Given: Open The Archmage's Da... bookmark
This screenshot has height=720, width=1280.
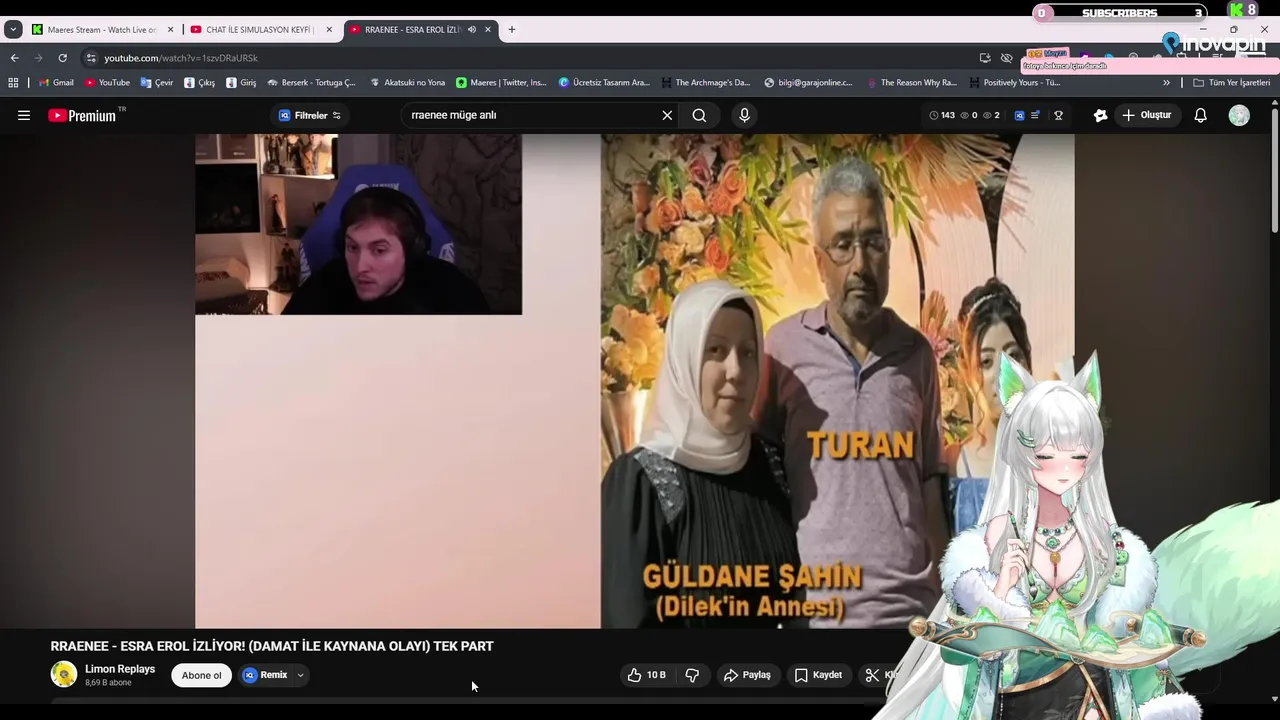Looking at the screenshot, I should click(705, 83).
